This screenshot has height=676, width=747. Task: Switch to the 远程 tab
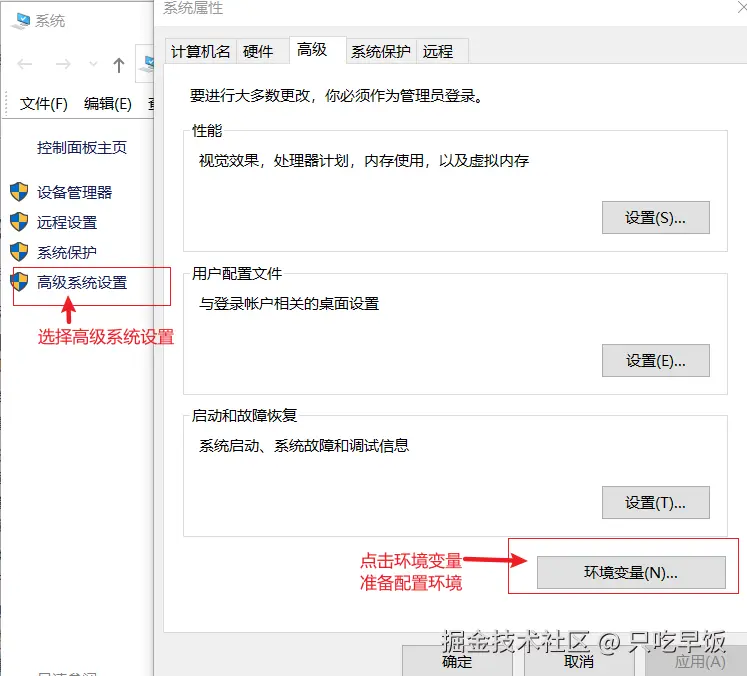(442, 51)
